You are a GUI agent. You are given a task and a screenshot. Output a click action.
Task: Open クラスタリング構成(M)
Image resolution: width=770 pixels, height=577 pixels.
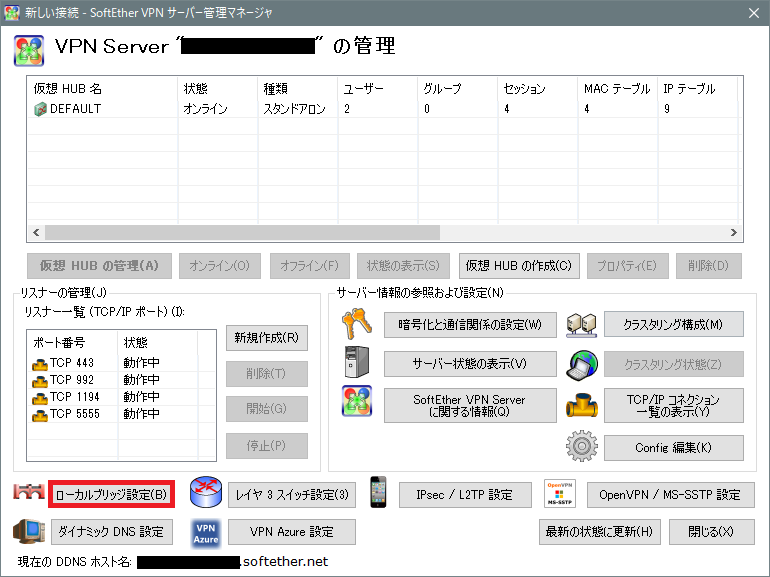point(673,325)
